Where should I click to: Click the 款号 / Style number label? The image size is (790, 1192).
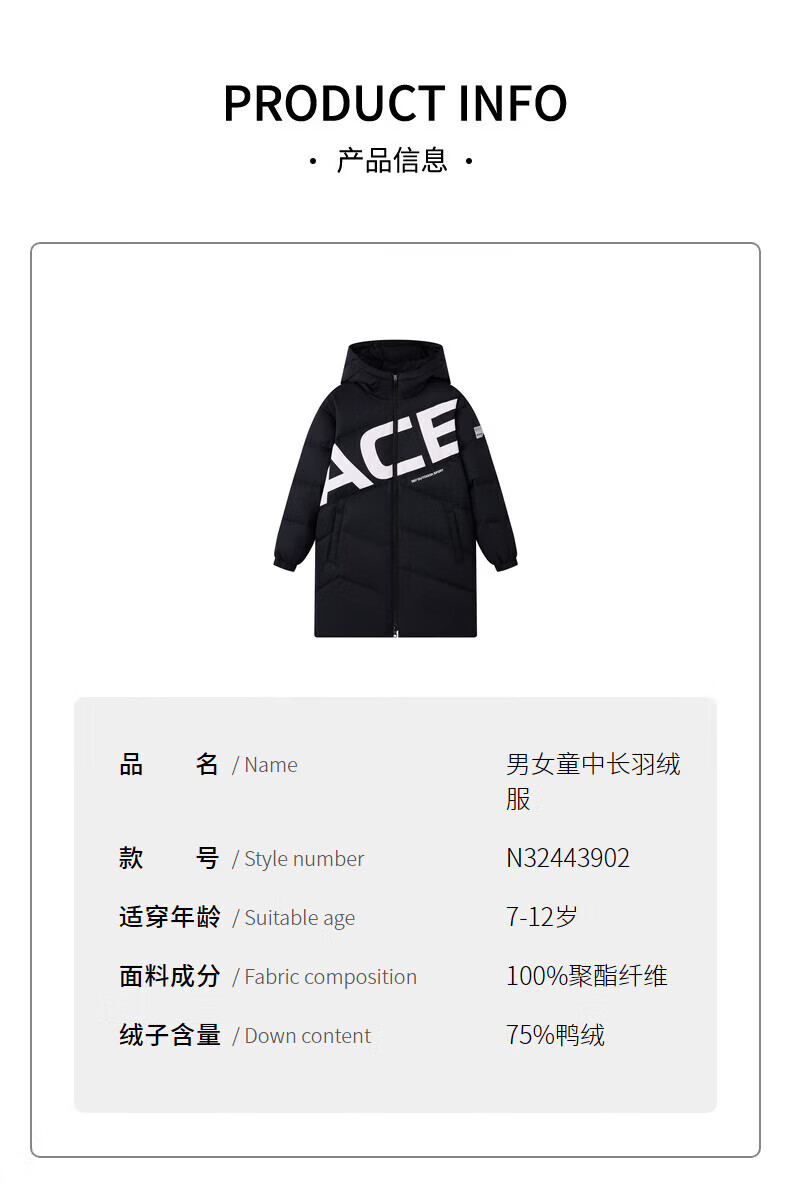click(241, 858)
